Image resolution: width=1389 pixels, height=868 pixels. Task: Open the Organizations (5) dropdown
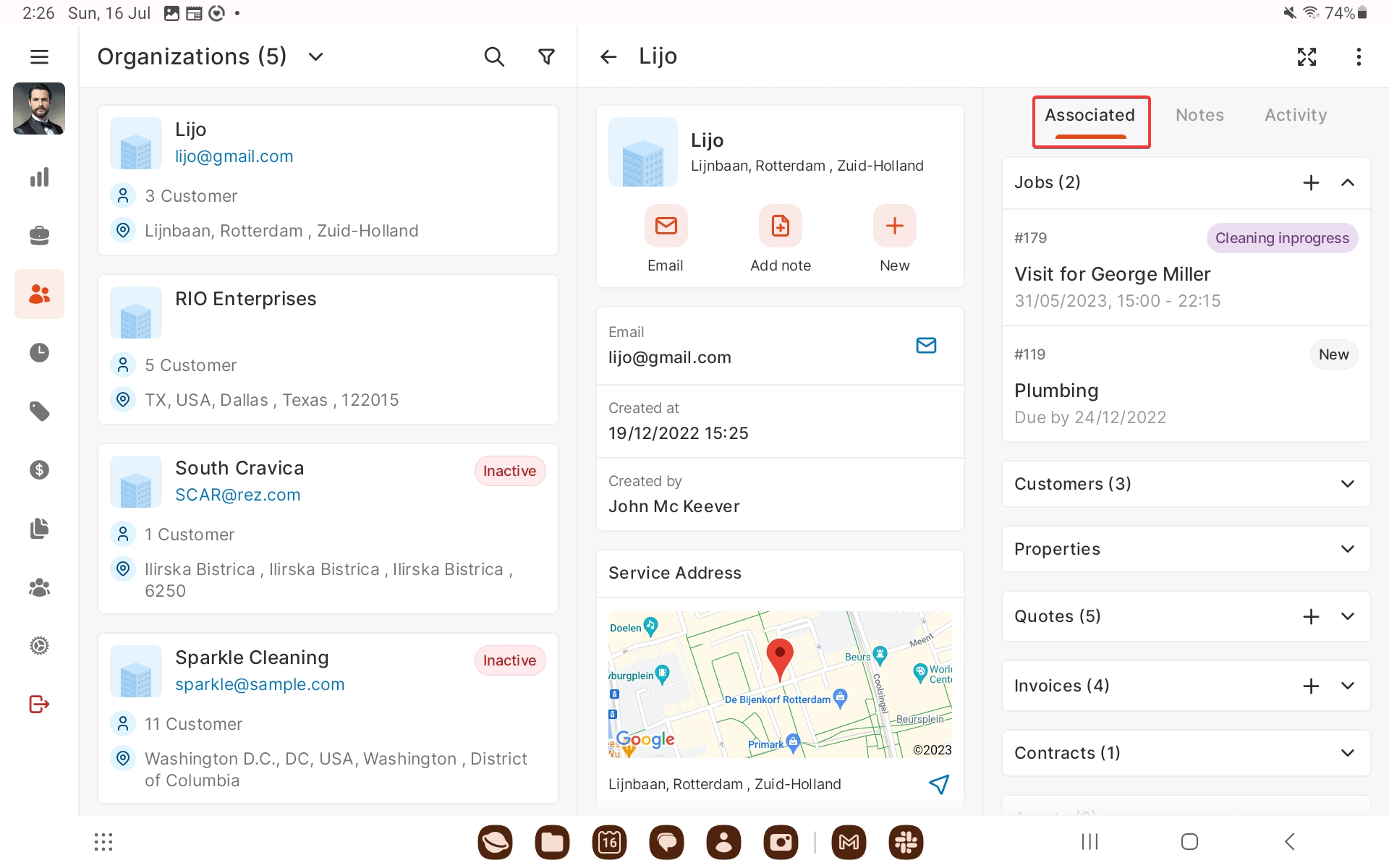click(315, 56)
